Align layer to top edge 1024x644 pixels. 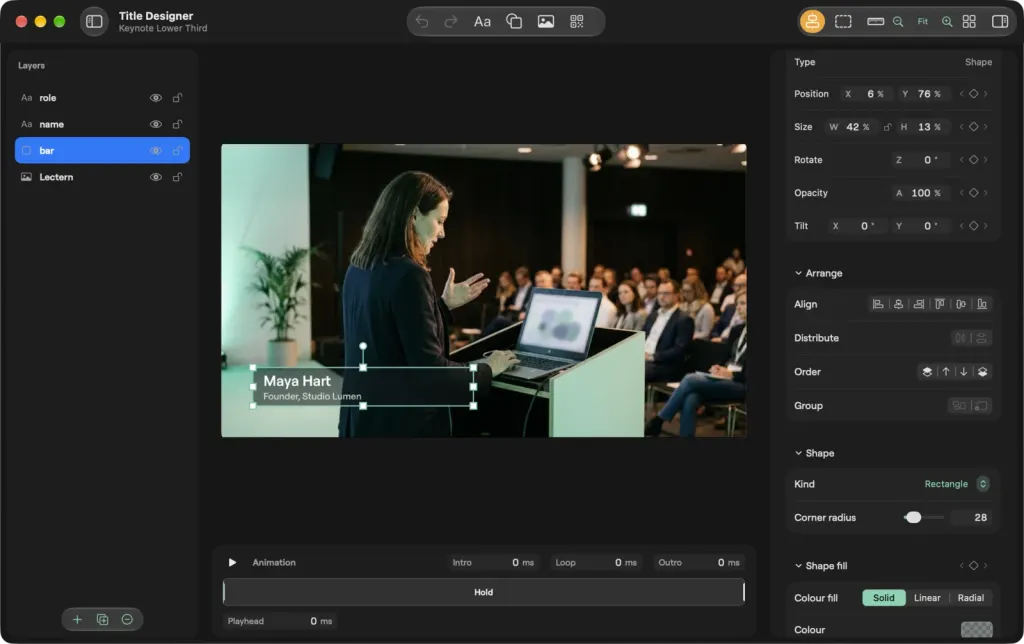pyautogui.click(x=940, y=304)
